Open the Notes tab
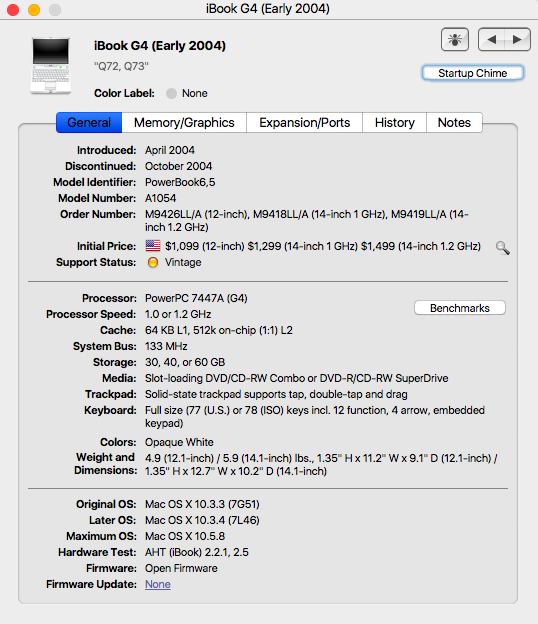The height and width of the screenshot is (624, 538). pos(454,123)
